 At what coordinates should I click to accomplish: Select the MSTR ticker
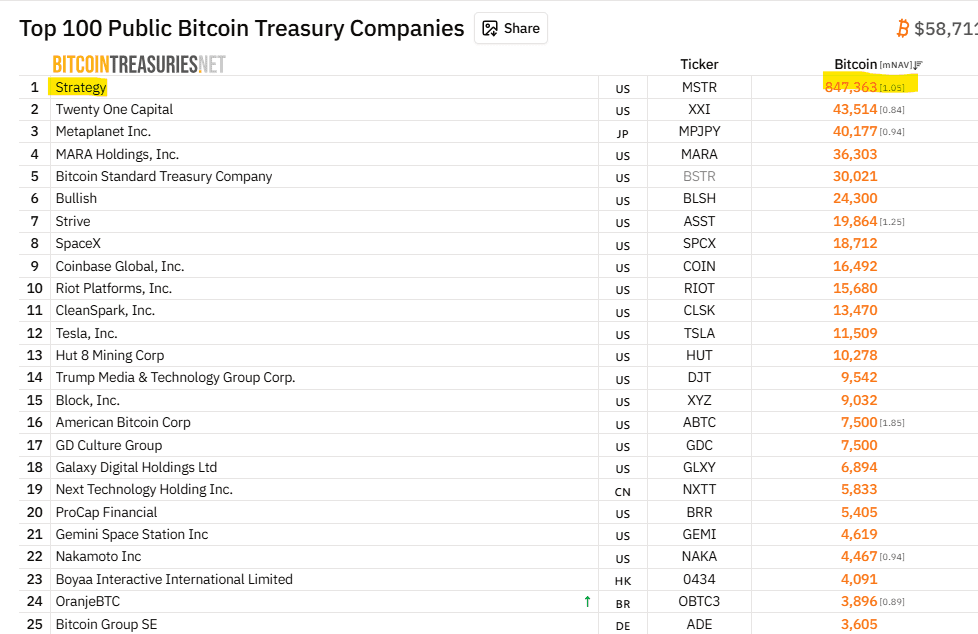click(x=699, y=87)
